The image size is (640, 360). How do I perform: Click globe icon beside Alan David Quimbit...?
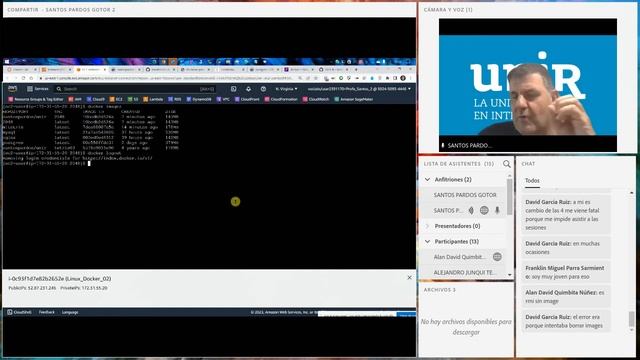tap(497, 257)
